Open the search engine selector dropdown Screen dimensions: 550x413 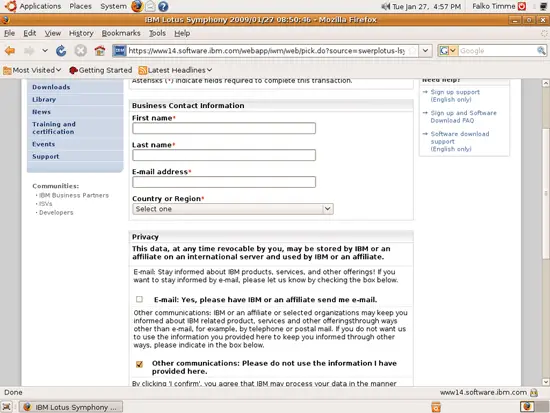pyautogui.click(x=448, y=51)
